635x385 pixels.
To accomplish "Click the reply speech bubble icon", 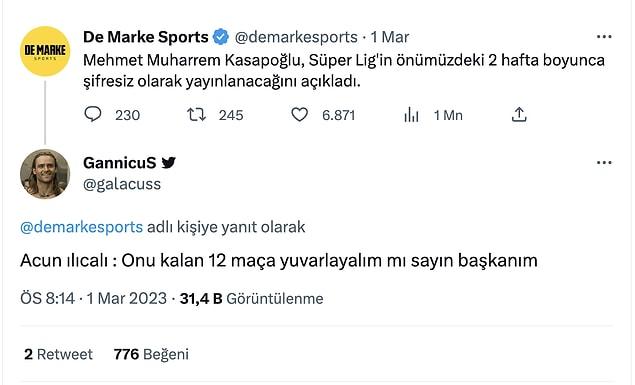I will pyautogui.click(x=93, y=115).
